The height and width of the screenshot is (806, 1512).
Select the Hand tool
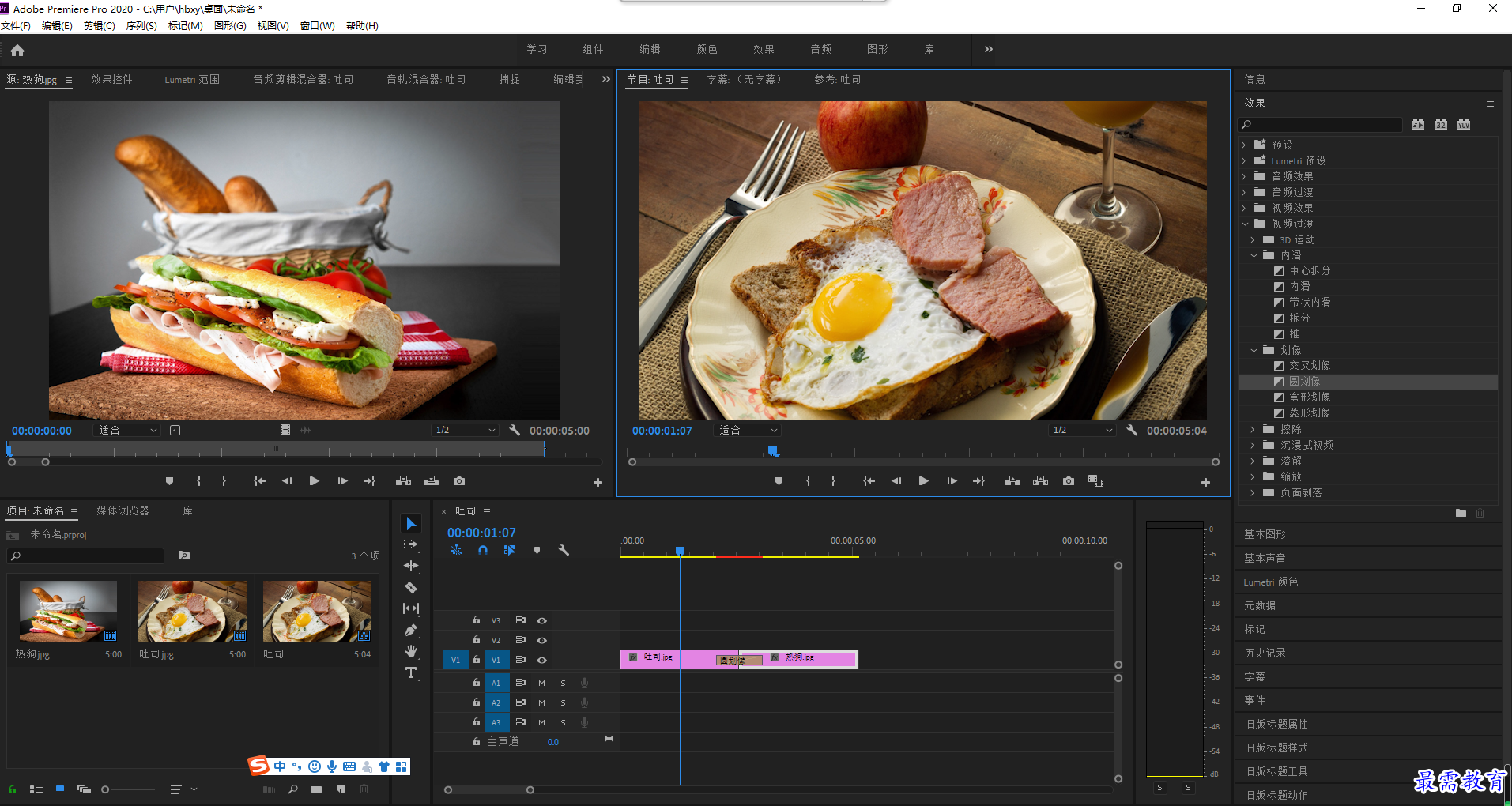[411, 651]
